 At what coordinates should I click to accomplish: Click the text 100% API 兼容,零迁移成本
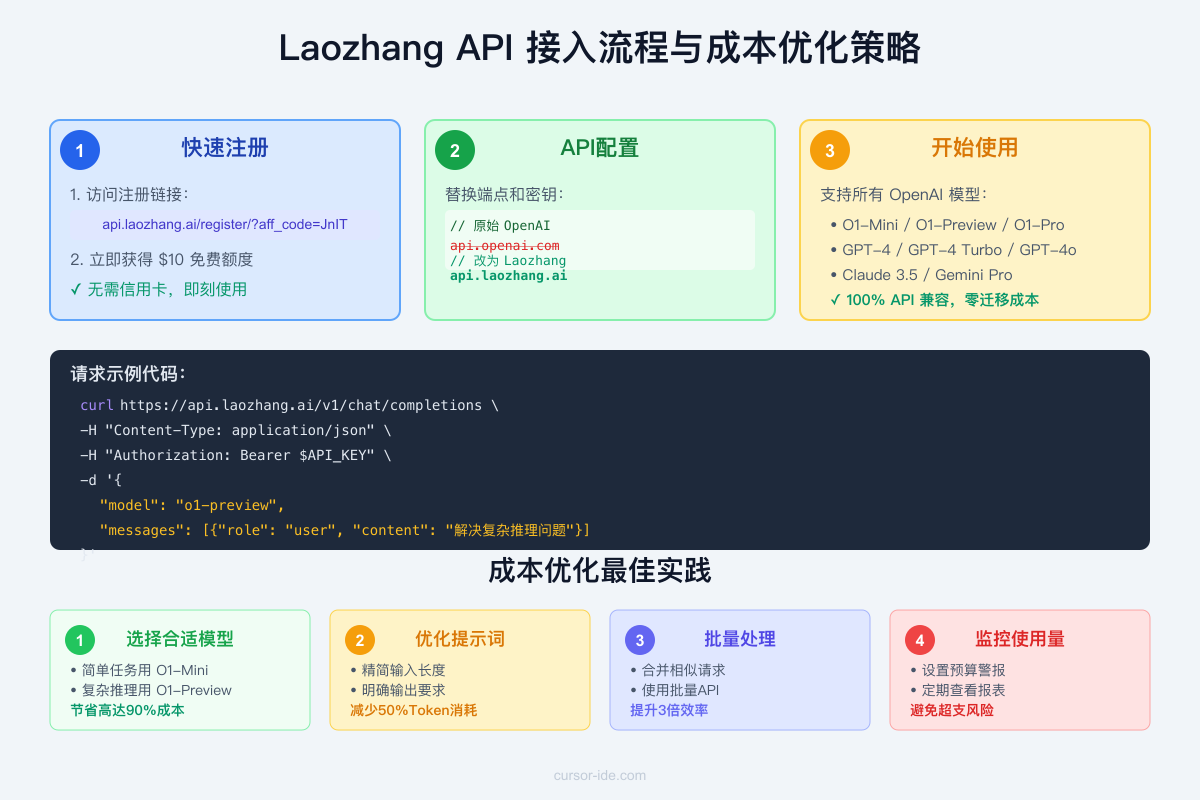[935, 299]
